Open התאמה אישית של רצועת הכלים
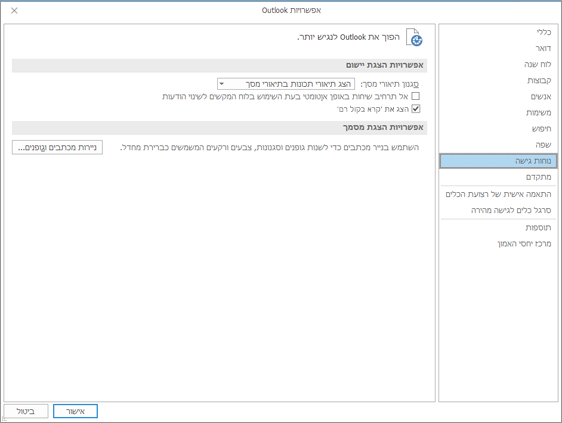562x423 pixels. click(498, 194)
